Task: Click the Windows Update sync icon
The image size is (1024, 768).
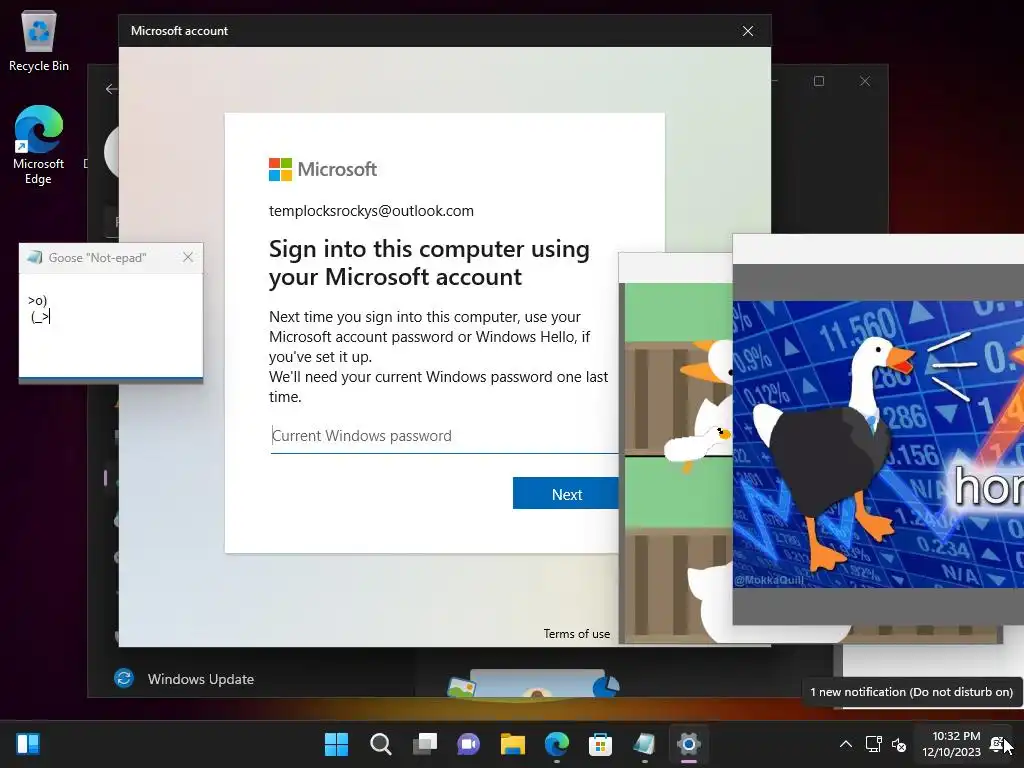Action: 124,679
